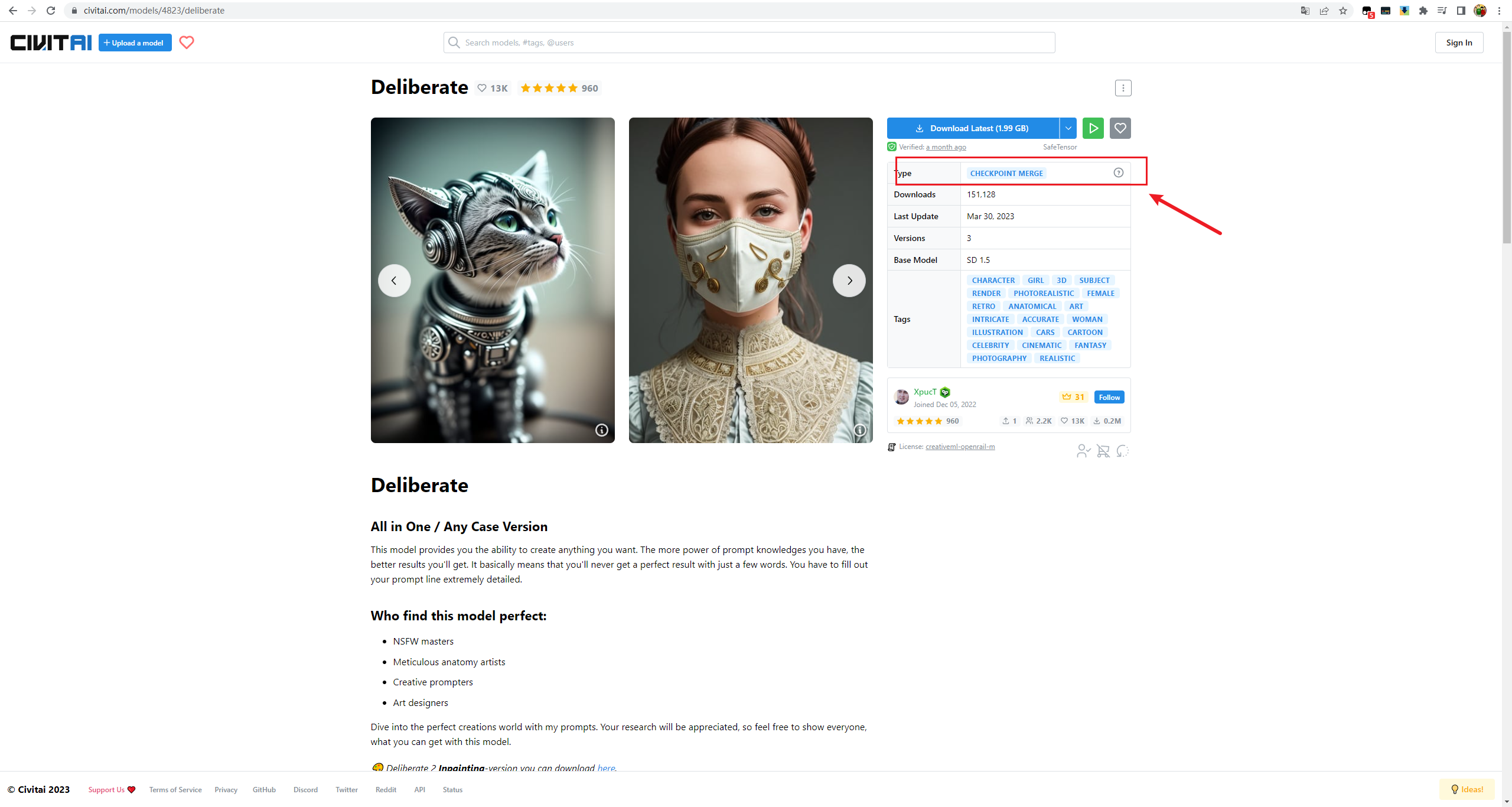Open the creativeml-openrail-m license link
This screenshot has width=1512, height=807.
tap(960, 447)
